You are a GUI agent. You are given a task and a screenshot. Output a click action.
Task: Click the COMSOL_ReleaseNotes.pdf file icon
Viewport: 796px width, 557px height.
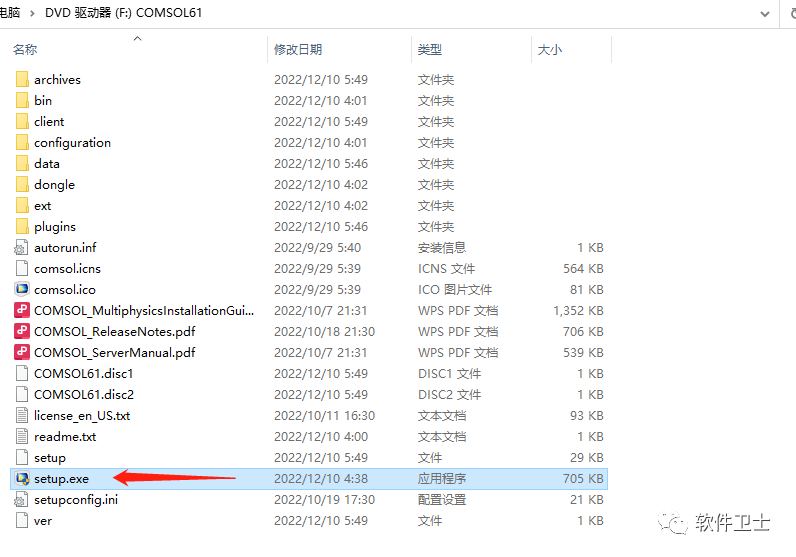22,332
